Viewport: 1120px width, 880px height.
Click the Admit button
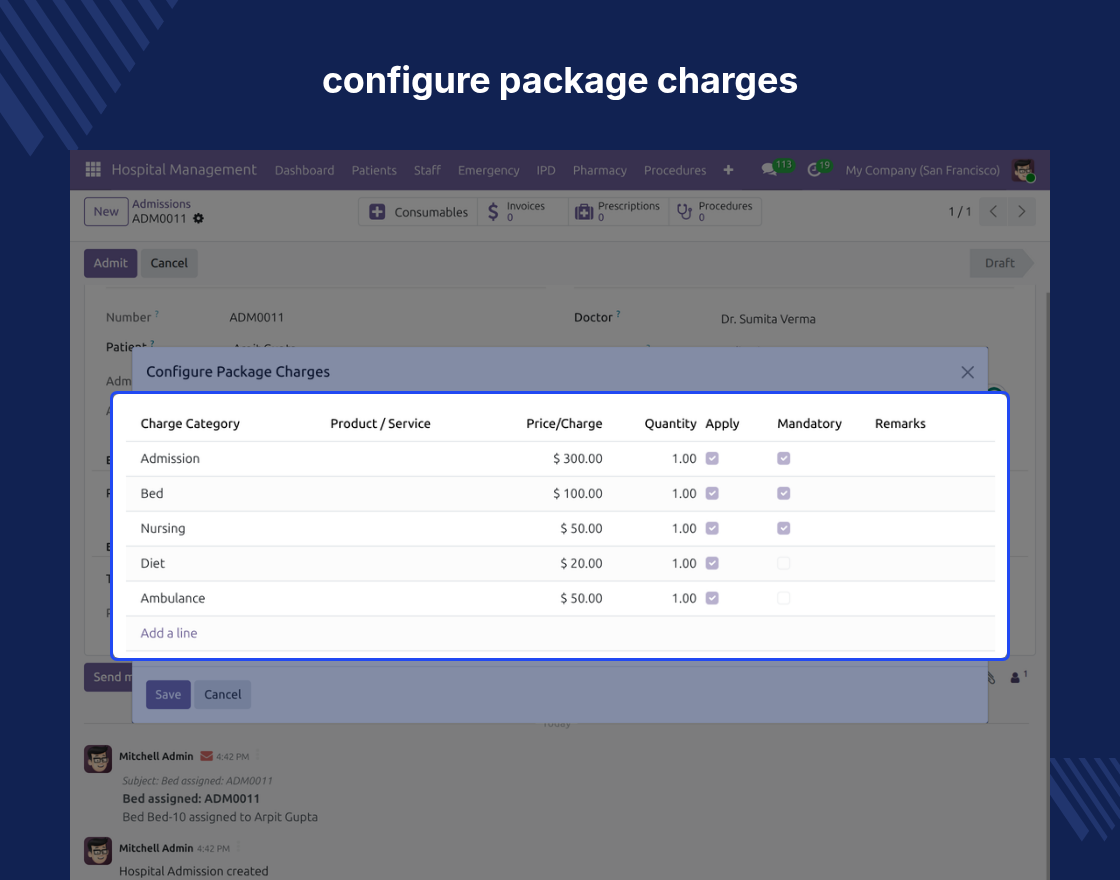110,263
